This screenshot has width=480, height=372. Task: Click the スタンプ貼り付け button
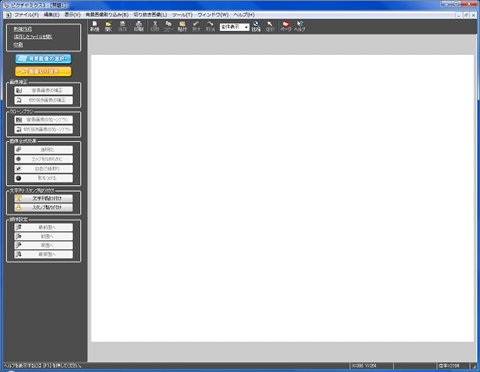click(x=43, y=207)
